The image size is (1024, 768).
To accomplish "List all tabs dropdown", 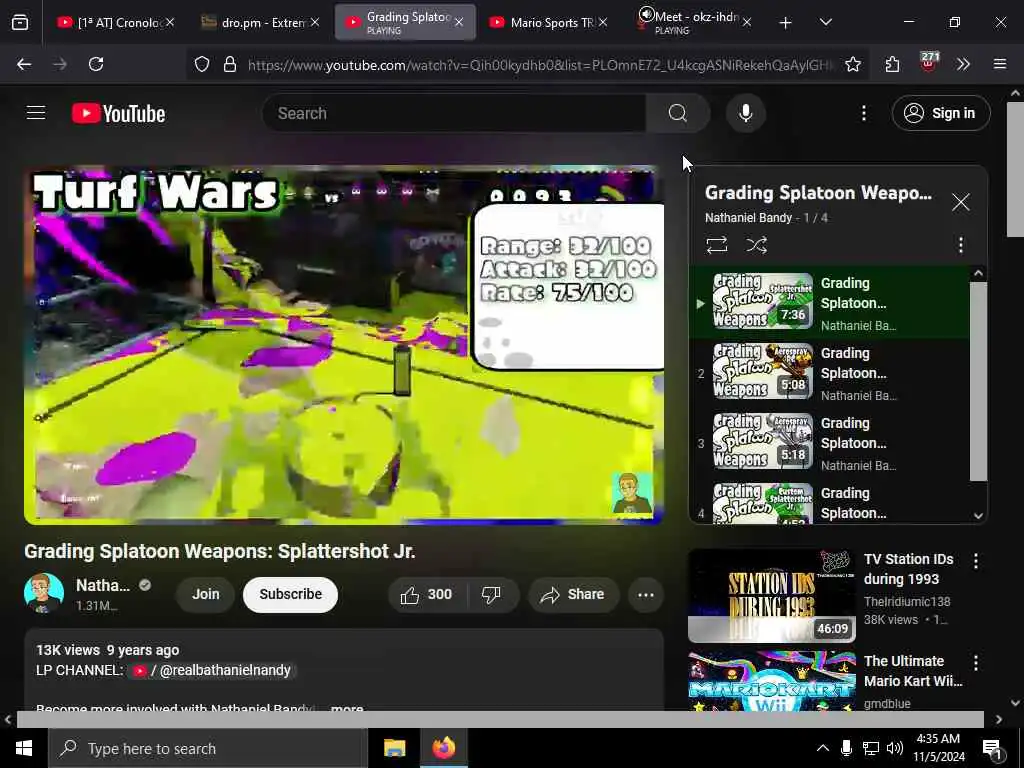I will (x=825, y=22).
